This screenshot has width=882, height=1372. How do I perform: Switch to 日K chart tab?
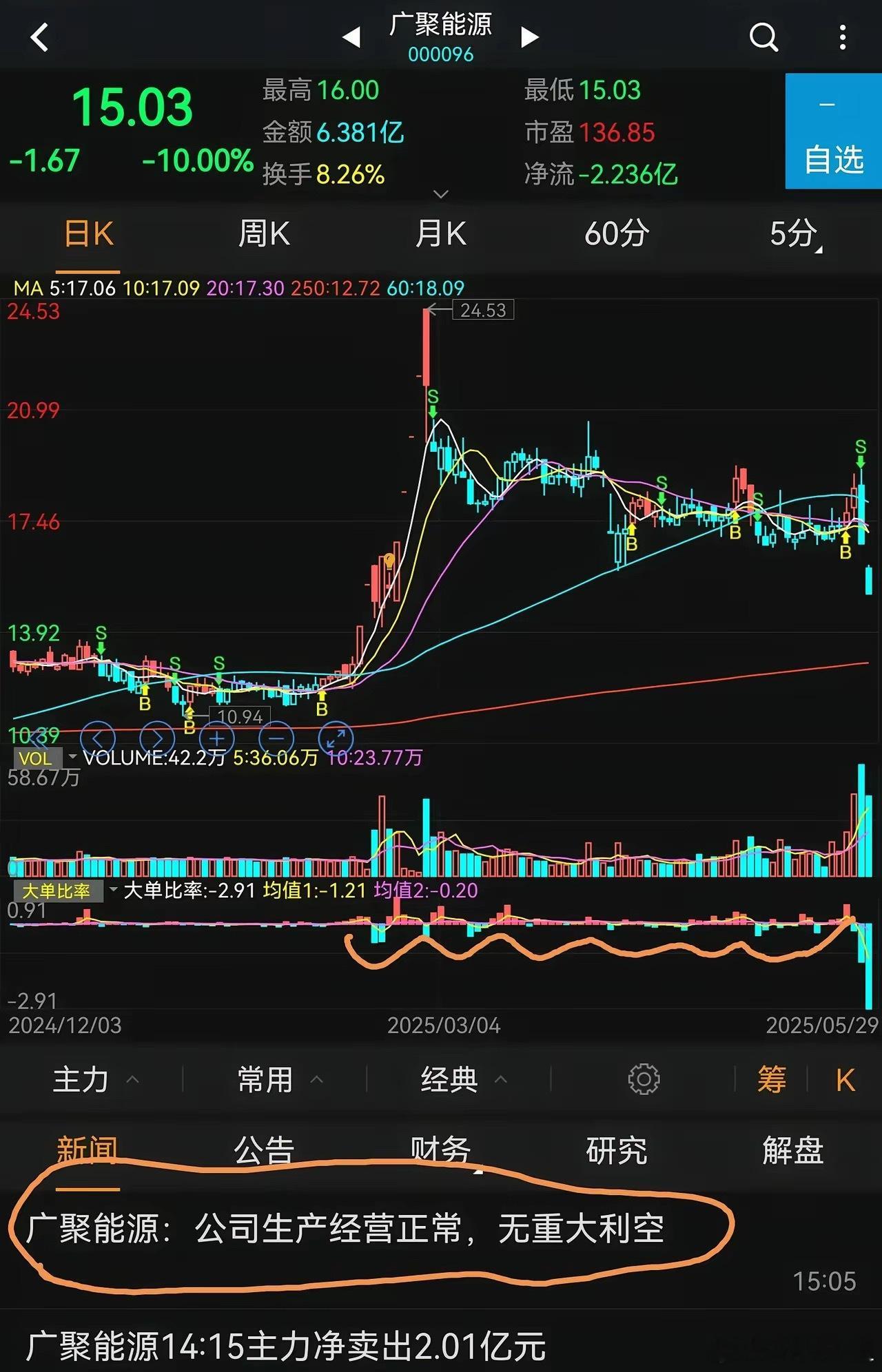pos(88,234)
